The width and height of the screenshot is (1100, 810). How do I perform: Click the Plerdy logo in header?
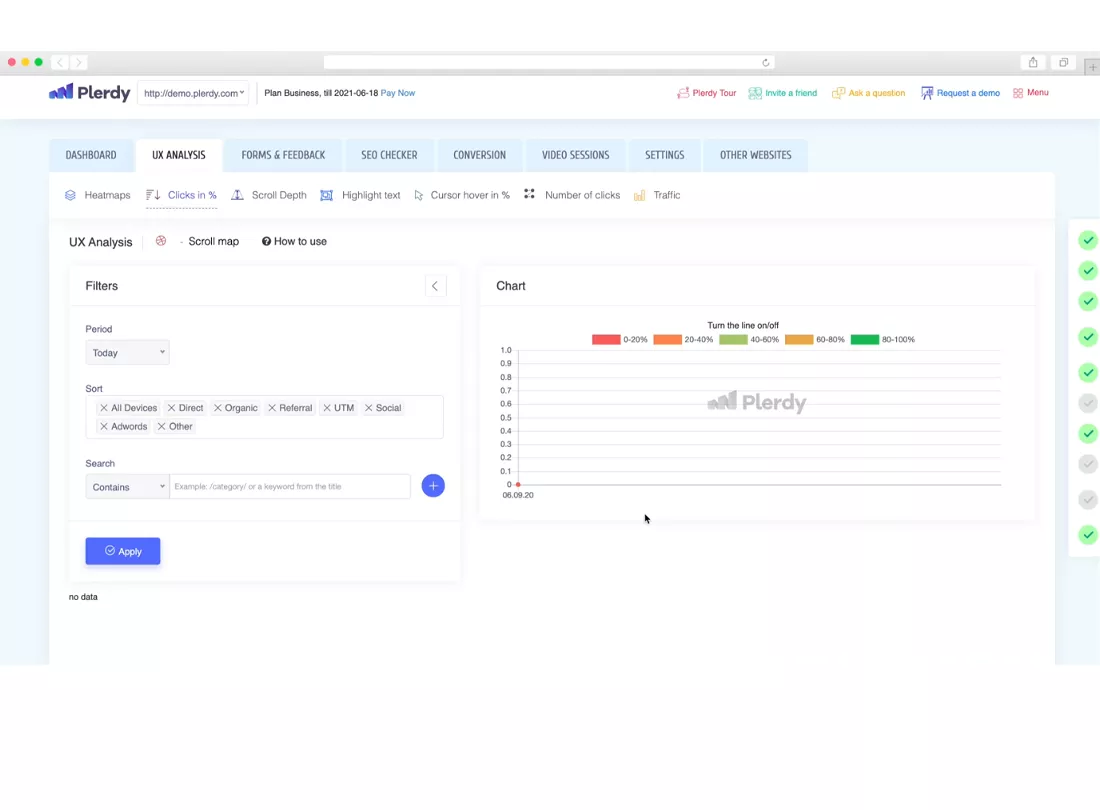click(90, 93)
